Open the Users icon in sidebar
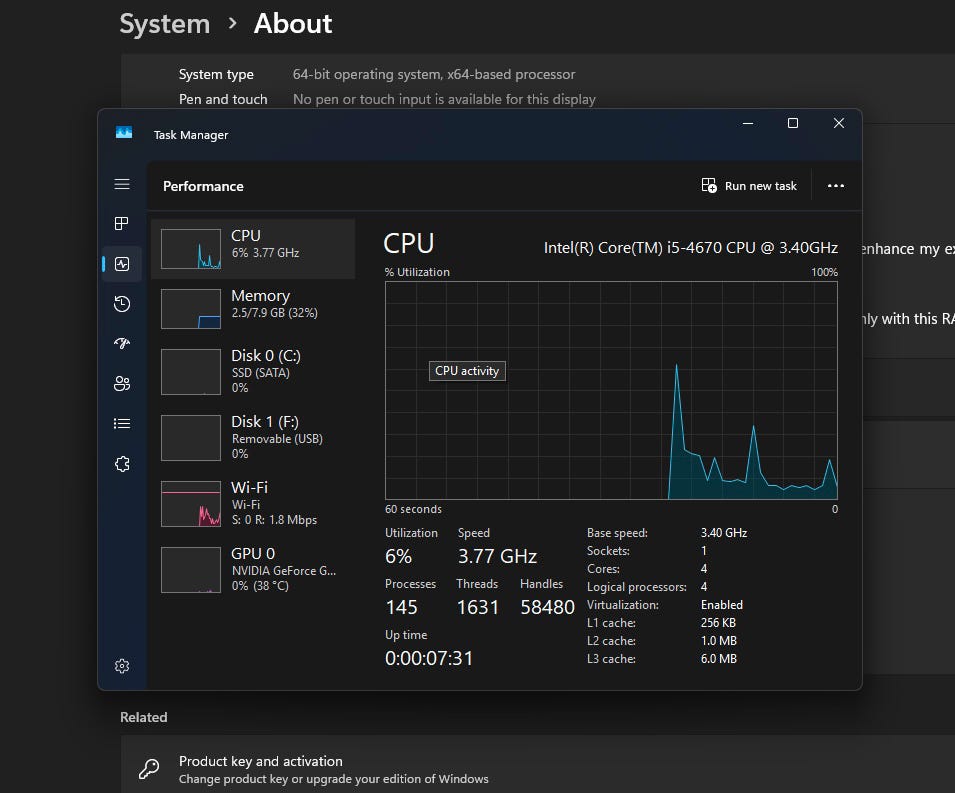The width and height of the screenshot is (955, 793). pyautogui.click(x=122, y=384)
